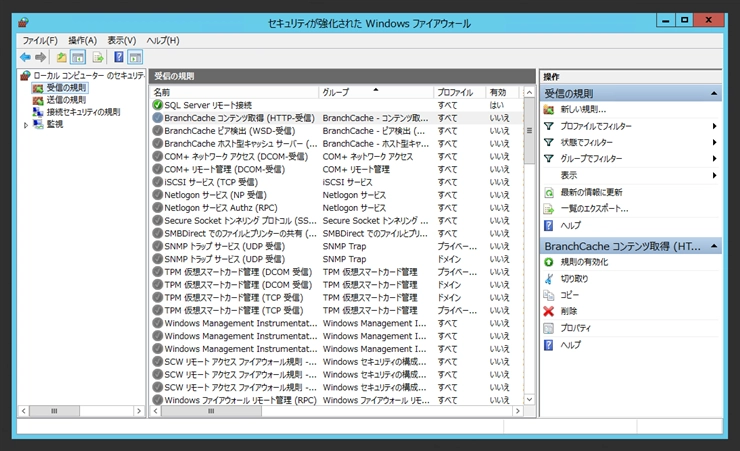
Task: Click the コピー icon
Action: pyautogui.click(x=548, y=295)
